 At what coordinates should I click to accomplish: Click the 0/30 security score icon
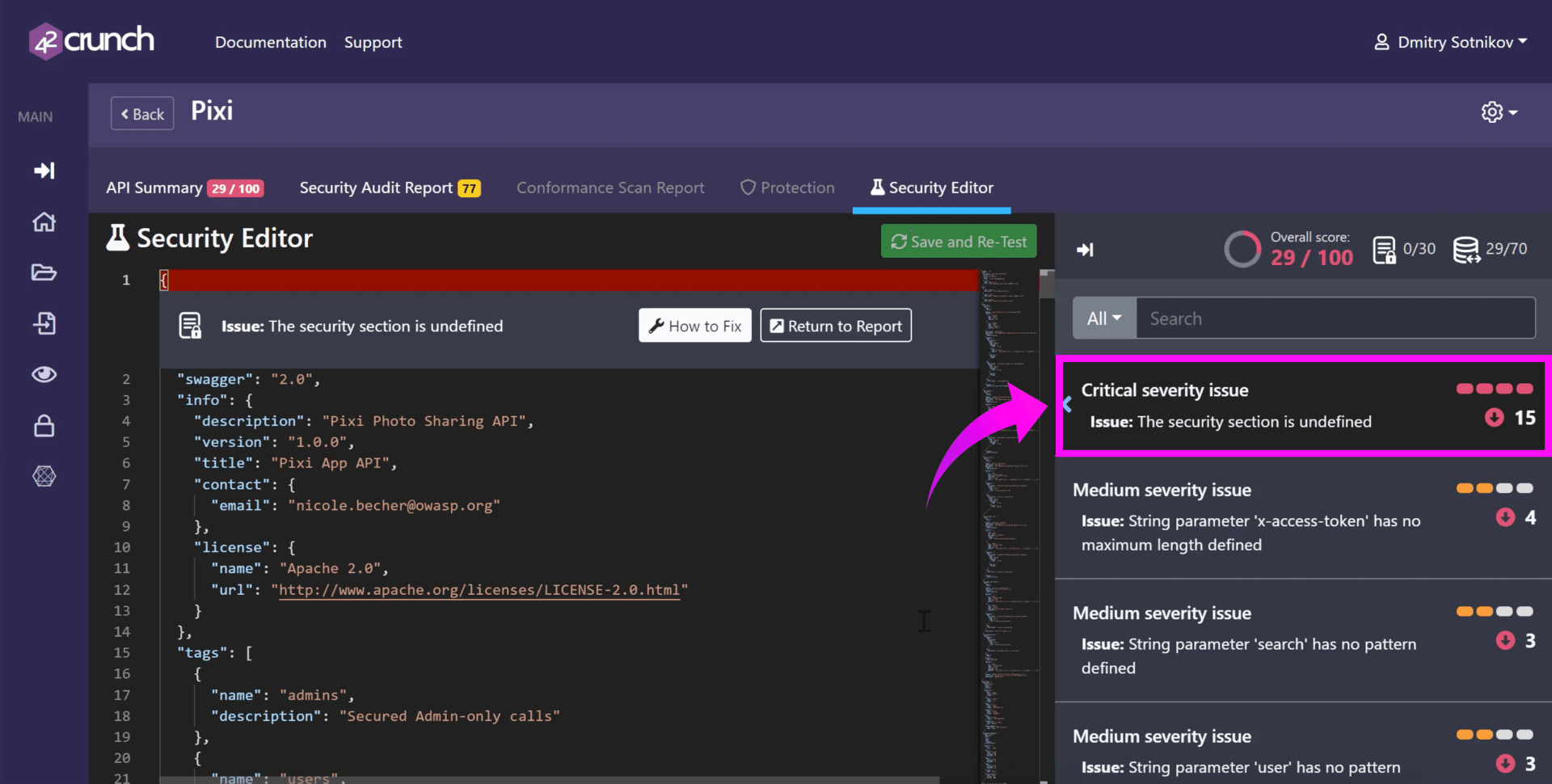(x=1384, y=250)
